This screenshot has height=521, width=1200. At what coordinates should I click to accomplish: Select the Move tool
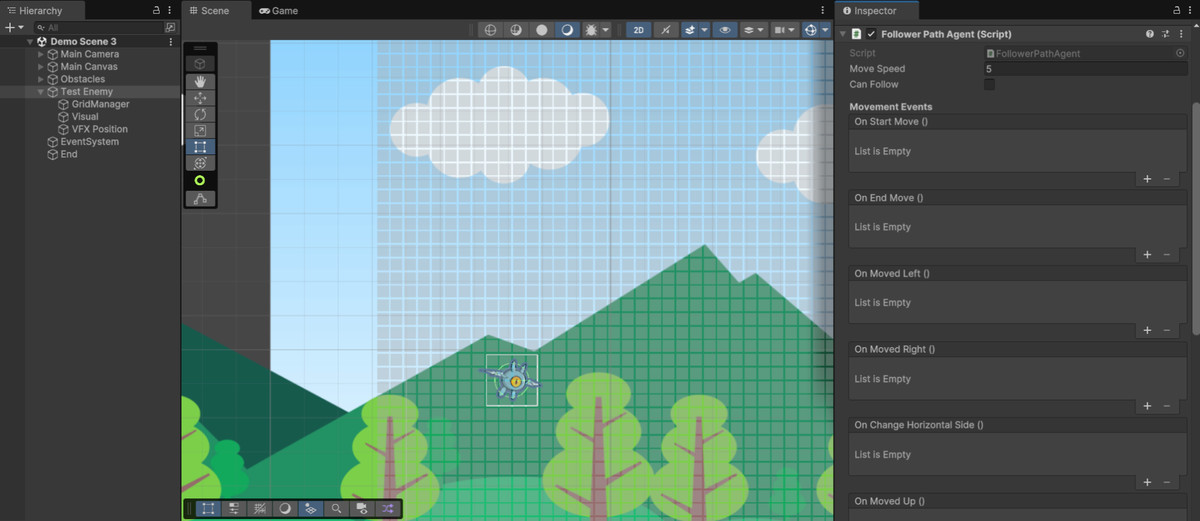pos(200,98)
